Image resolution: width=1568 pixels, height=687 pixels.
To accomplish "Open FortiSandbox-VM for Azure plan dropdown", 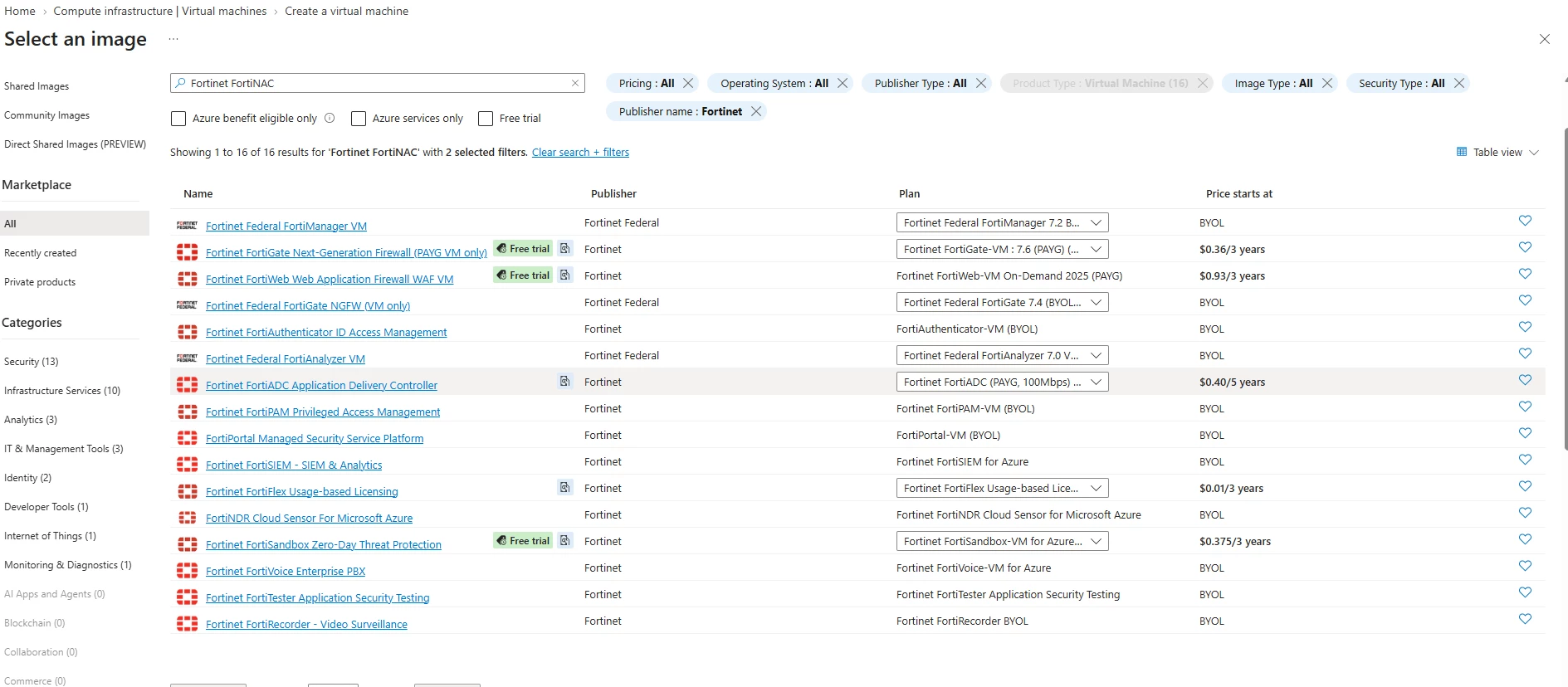I will point(1003,541).
